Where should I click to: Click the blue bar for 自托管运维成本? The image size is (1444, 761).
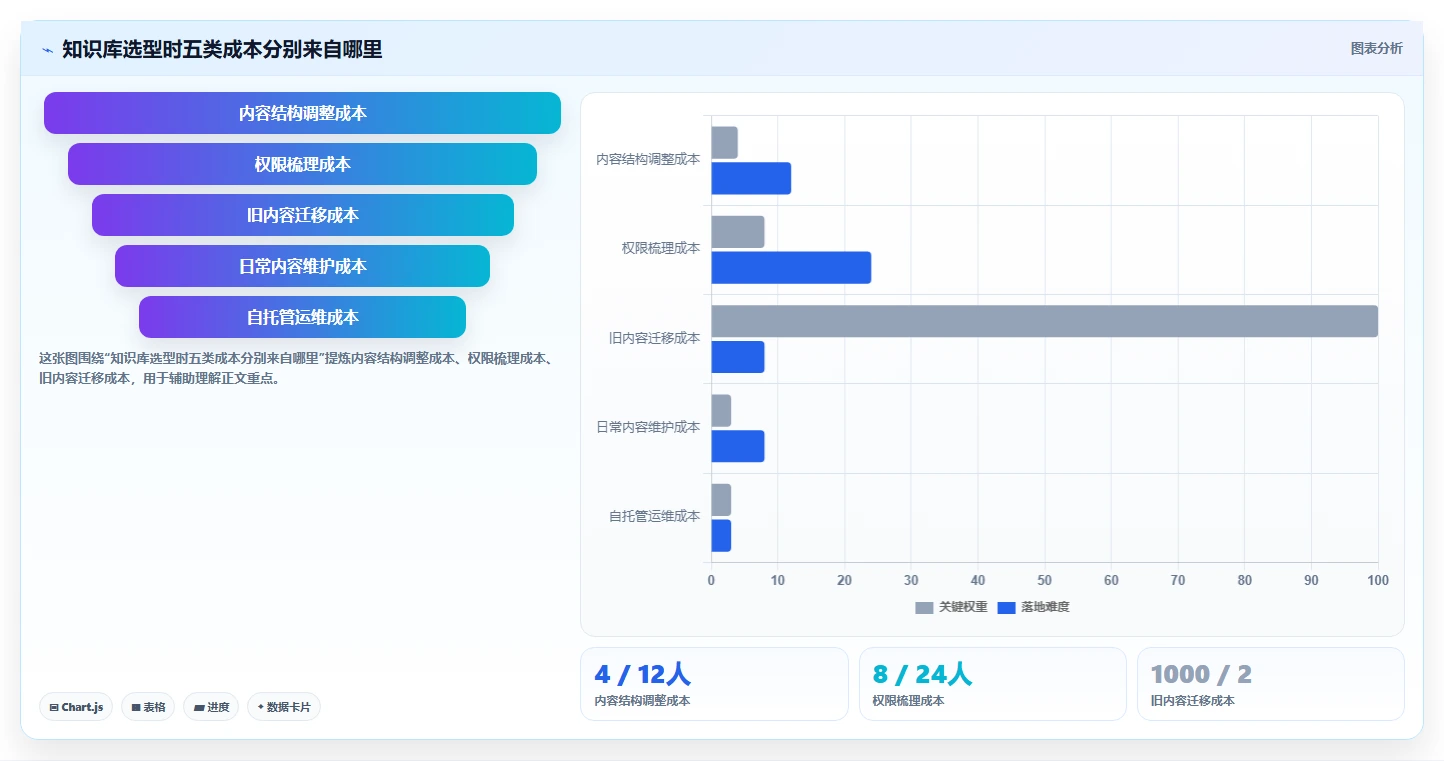click(x=721, y=535)
